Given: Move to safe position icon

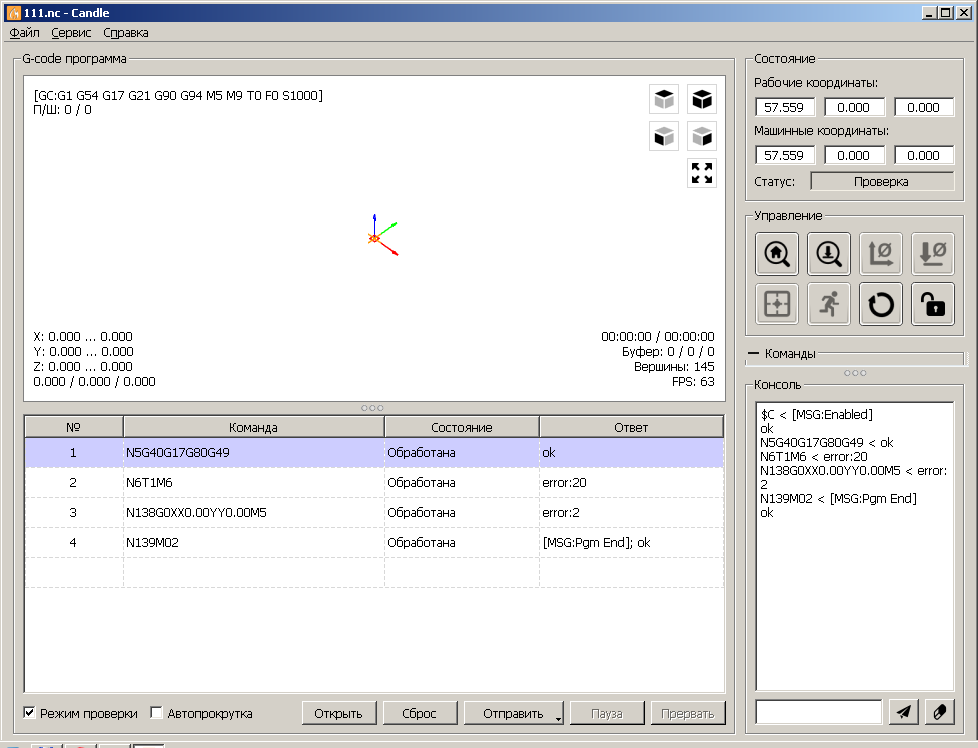Looking at the screenshot, I should coord(829,304).
